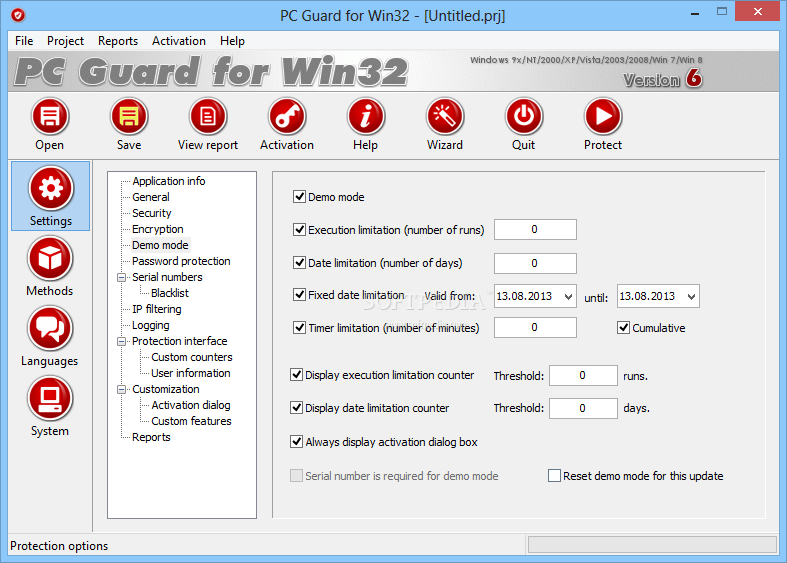
Task: Click the Threshold runs input field
Action: pyautogui.click(x=583, y=375)
